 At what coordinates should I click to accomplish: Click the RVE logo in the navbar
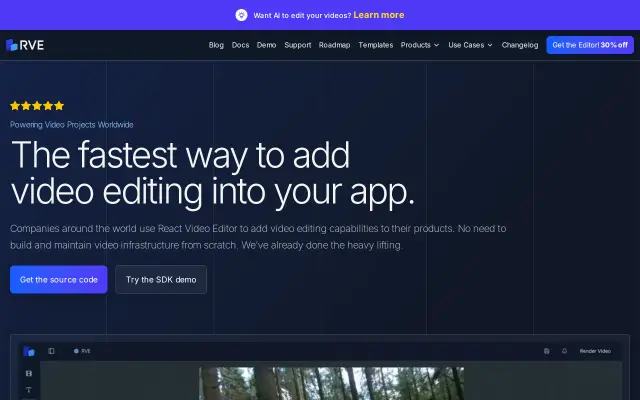tap(25, 45)
